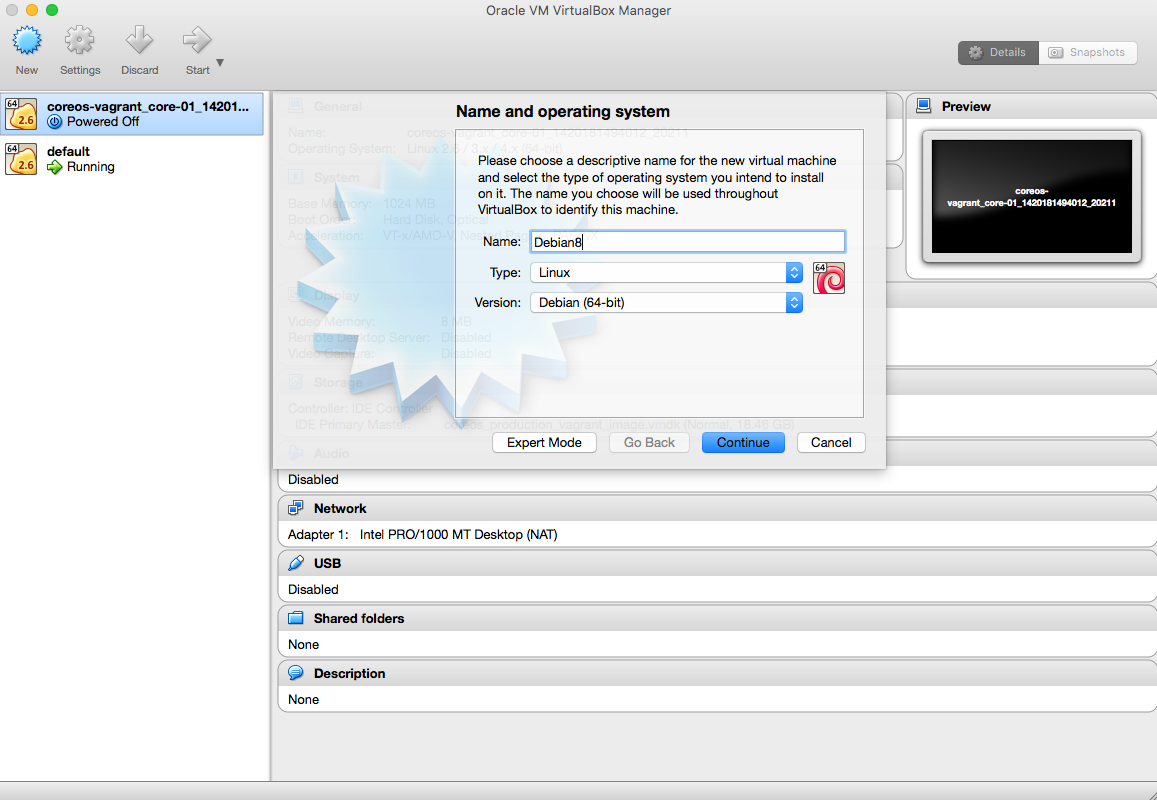Click the Description speech bubble icon
1157x800 pixels.
296,672
